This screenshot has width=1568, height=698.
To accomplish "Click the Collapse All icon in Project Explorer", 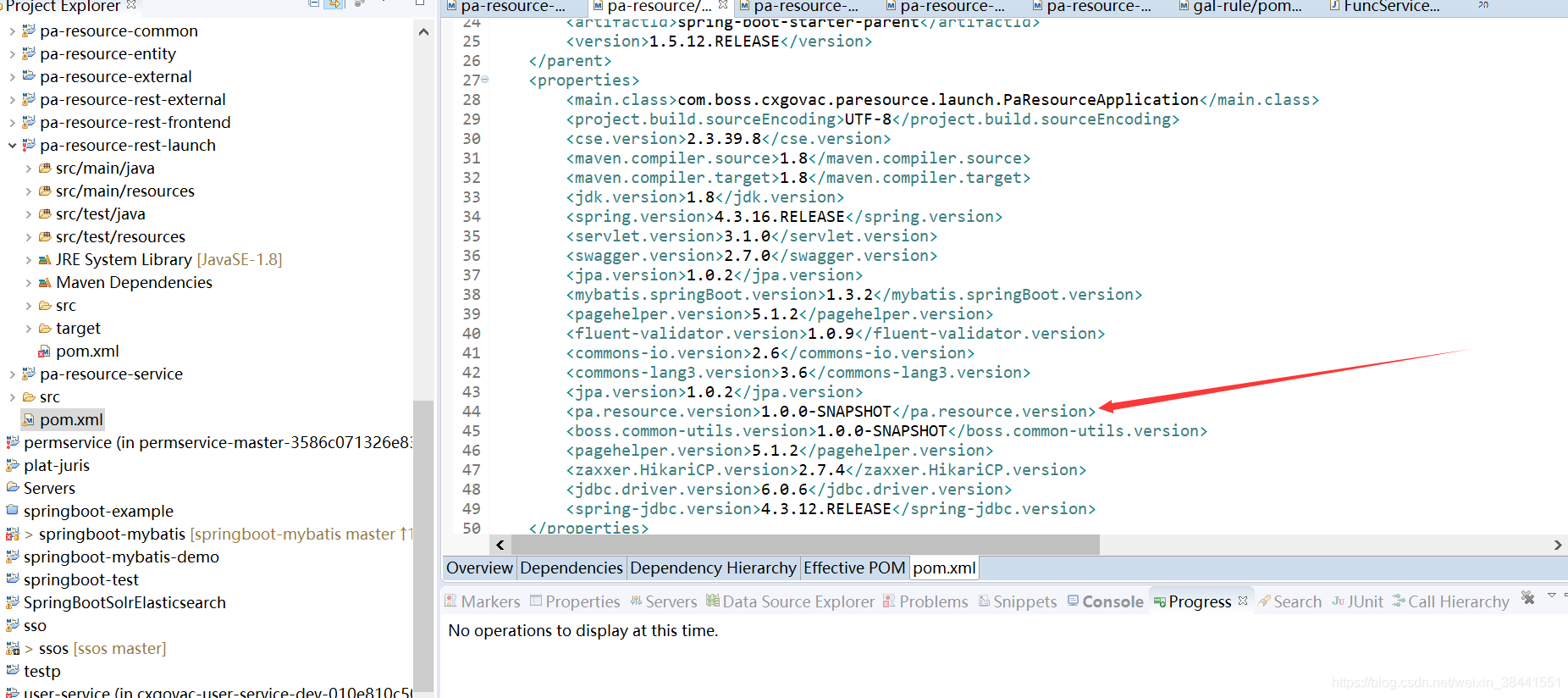I will tap(314, 3).
